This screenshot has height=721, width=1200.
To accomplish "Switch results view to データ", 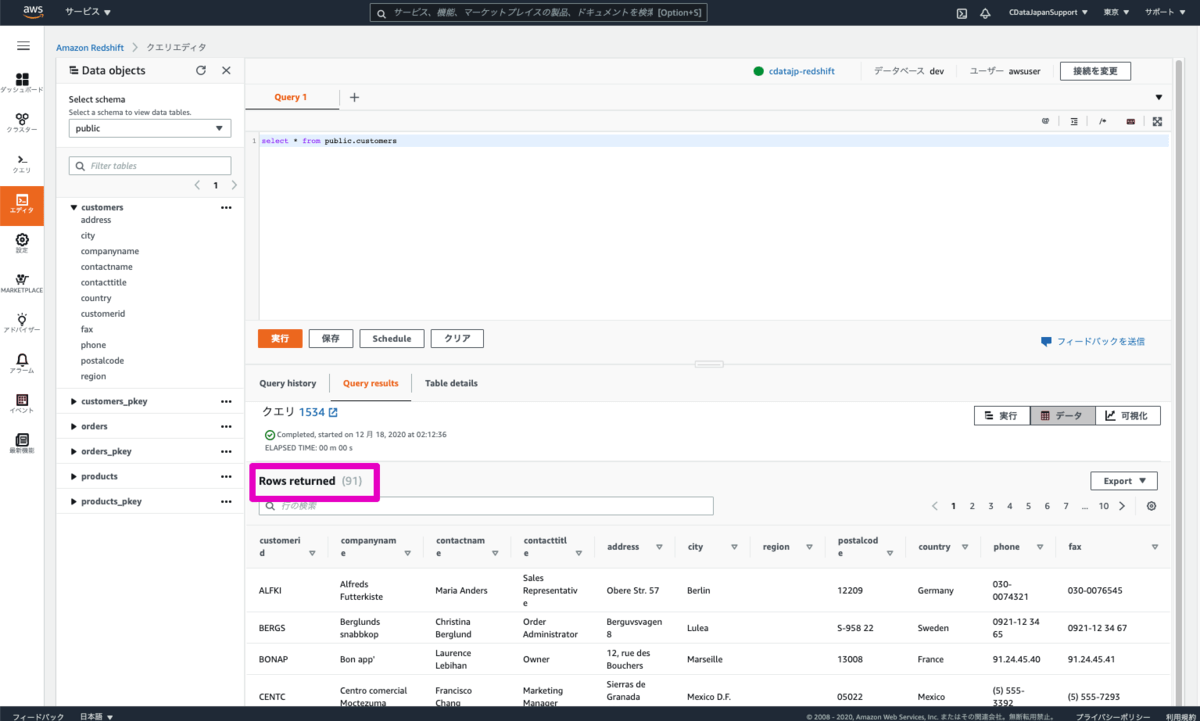I will point(1062,416).
